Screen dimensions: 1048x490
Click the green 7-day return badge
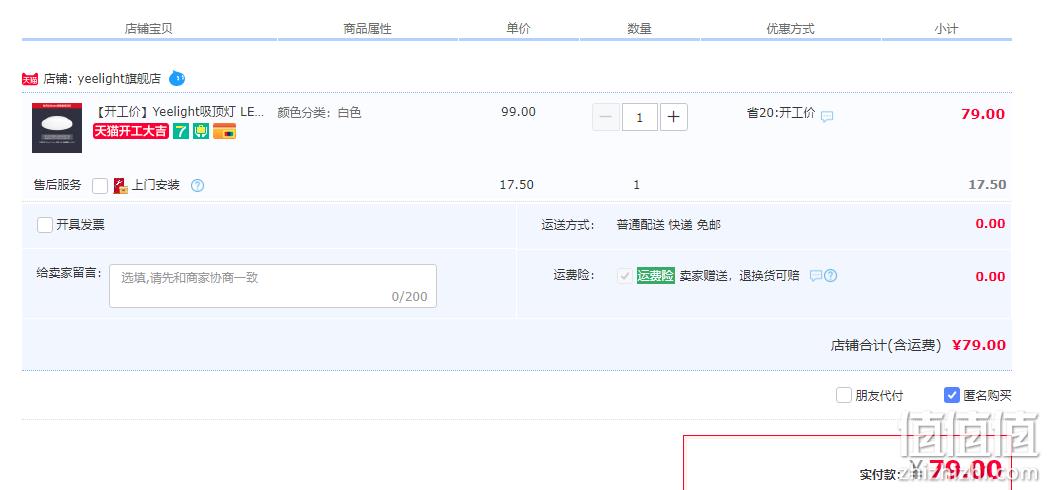pyautogui.click(x=180, y=131)
